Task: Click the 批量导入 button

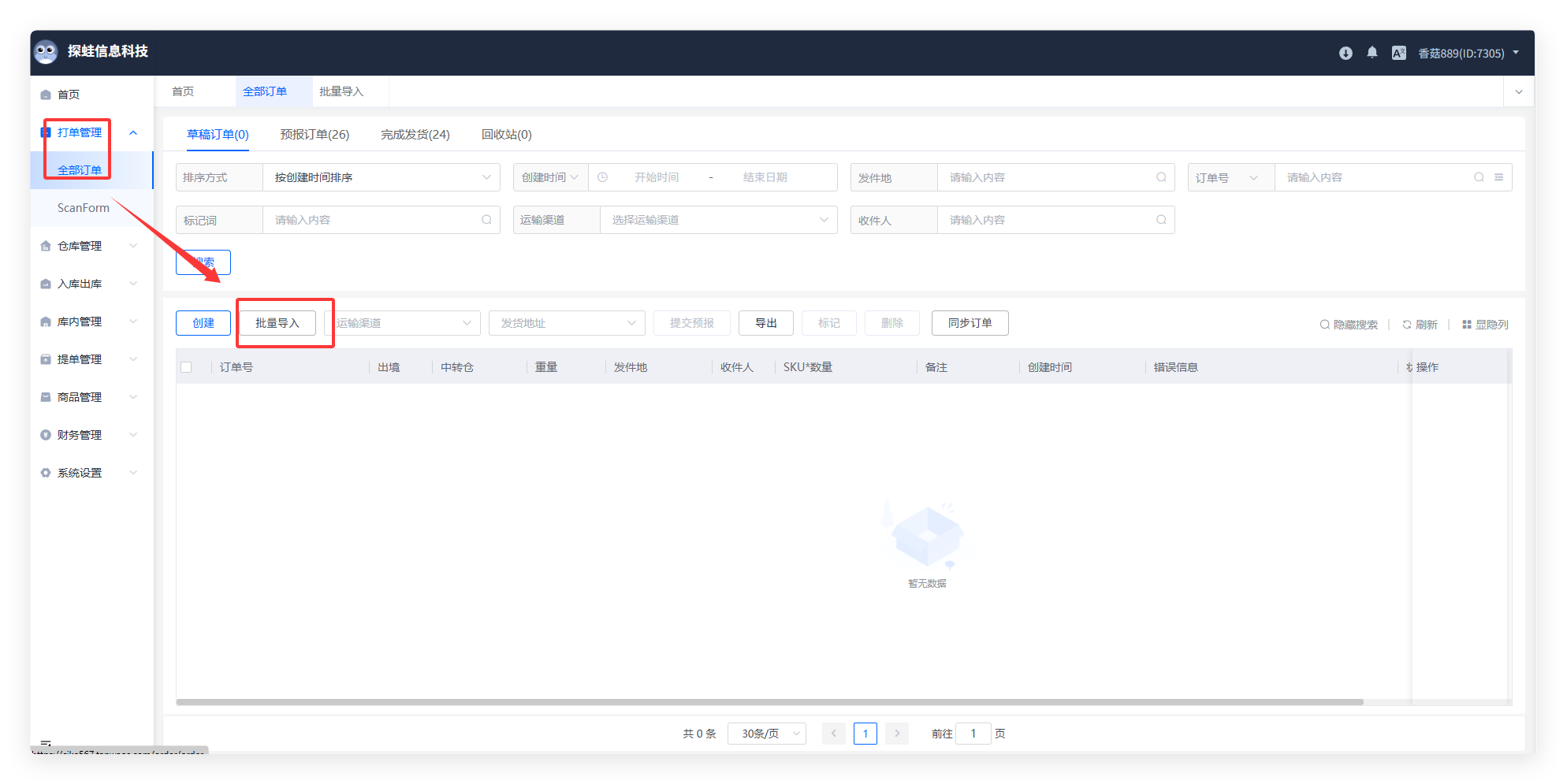Action: pyautogui.click(x=277, y=323)
